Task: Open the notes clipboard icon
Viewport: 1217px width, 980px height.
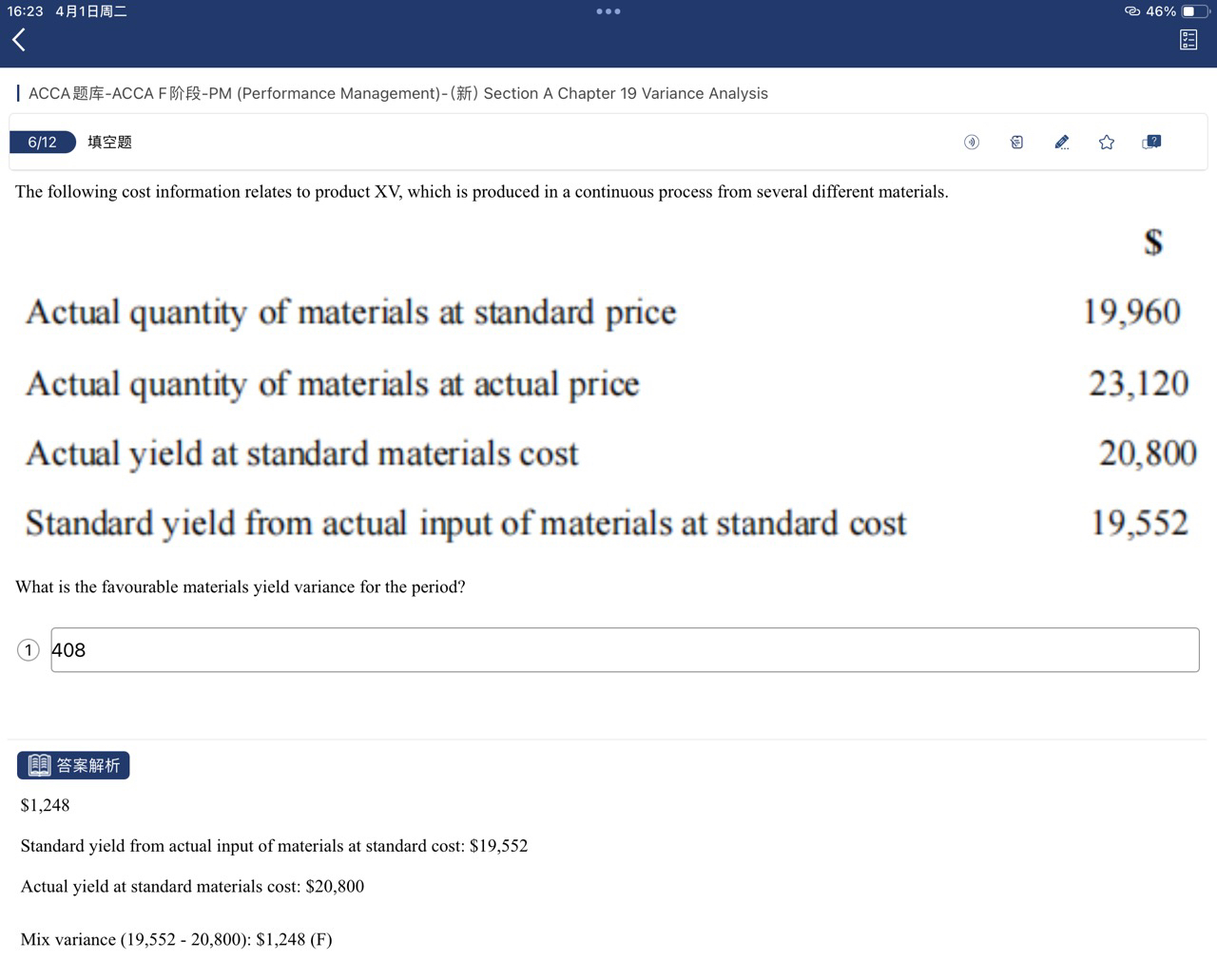Action: click(1016, 143)
